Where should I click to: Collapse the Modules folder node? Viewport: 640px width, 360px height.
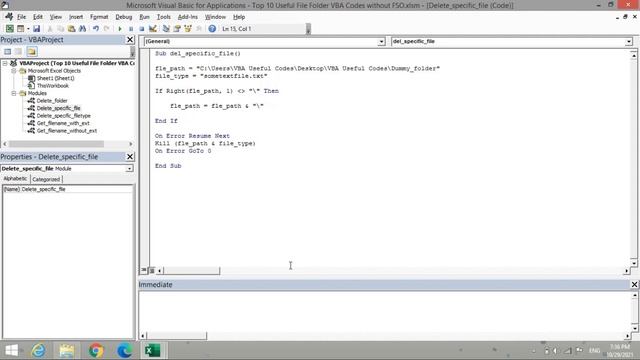click(x=13, y=93)
